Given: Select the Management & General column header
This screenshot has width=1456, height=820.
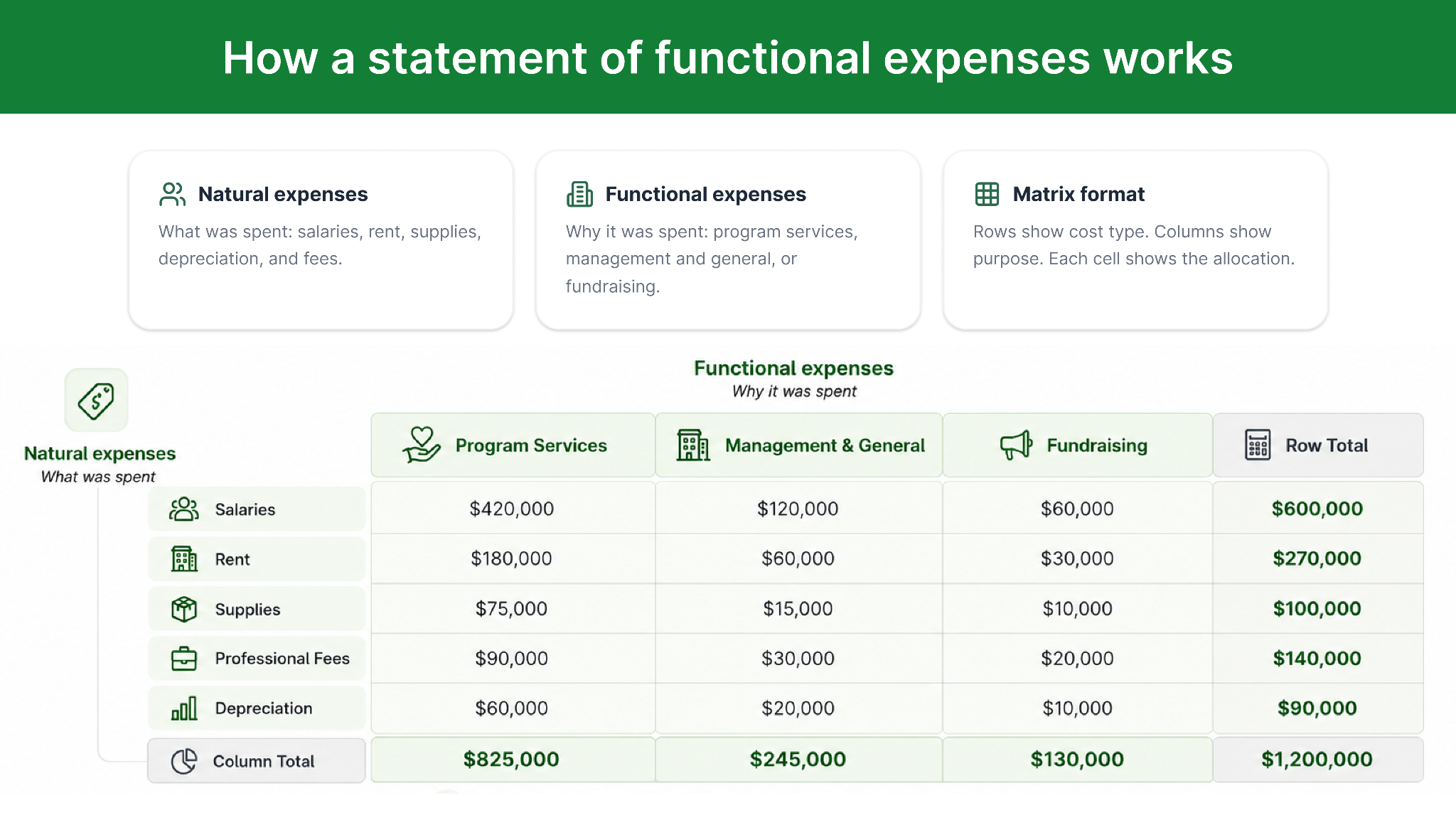Looking at the screenshot, I should pos(799,445).
